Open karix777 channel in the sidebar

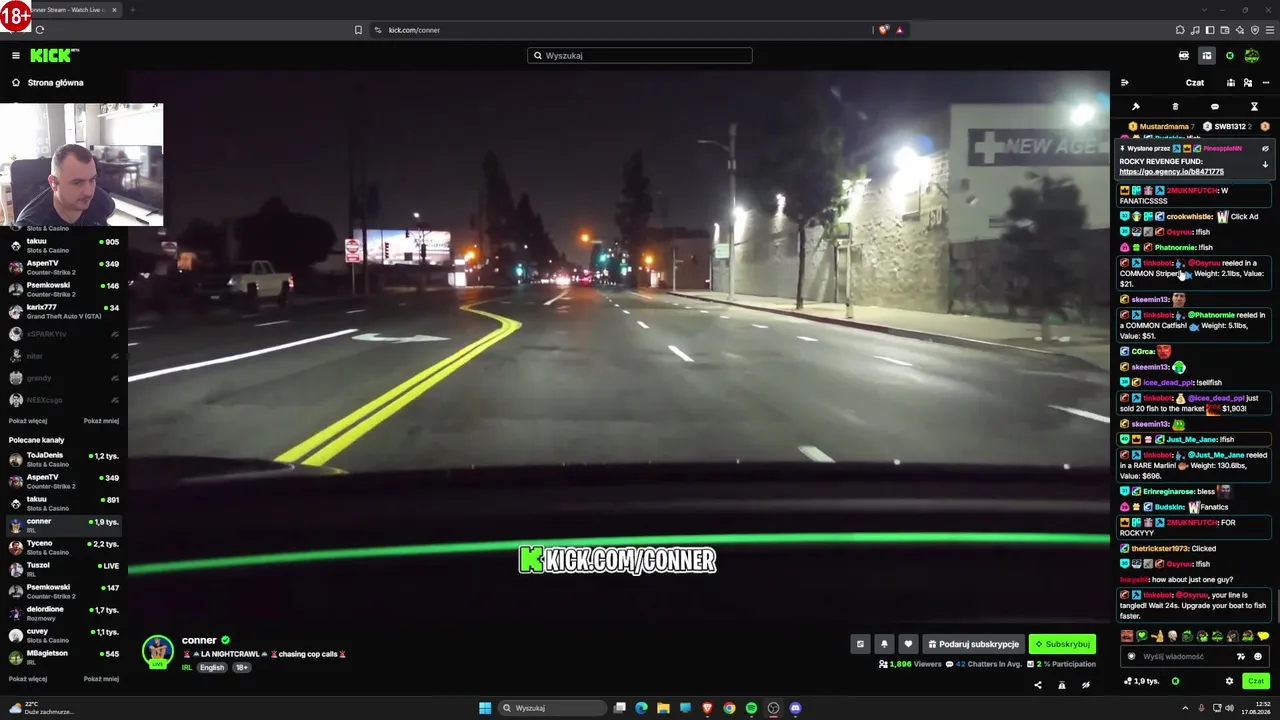pos(64,311)
